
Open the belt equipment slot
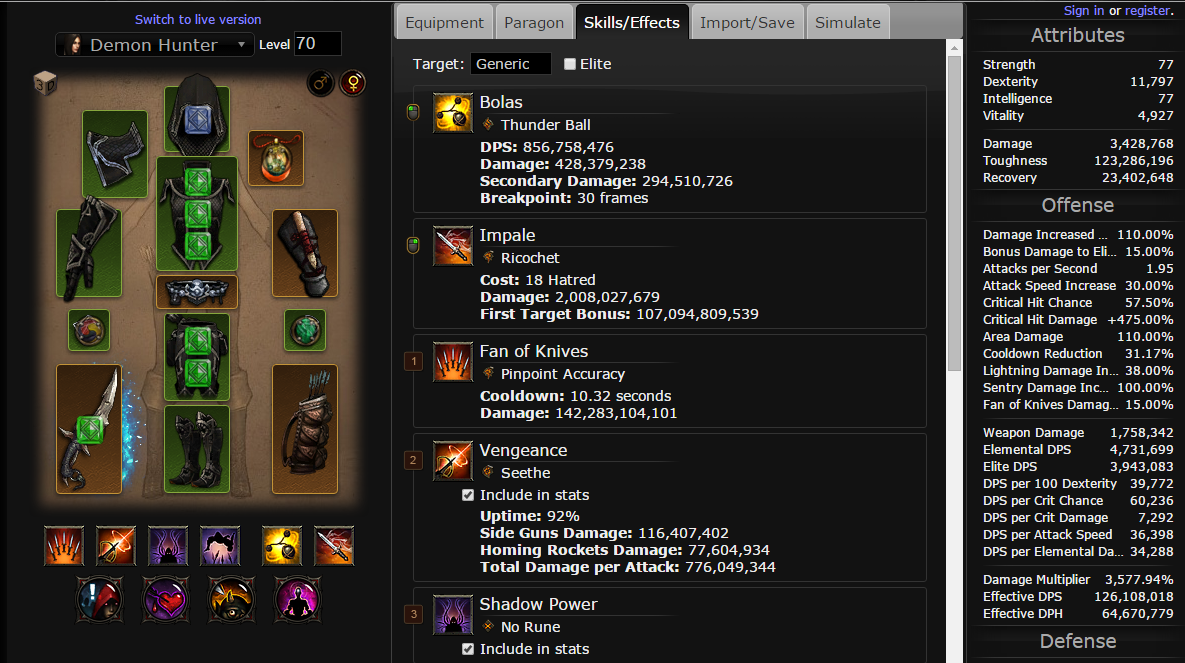click(196, 292)
